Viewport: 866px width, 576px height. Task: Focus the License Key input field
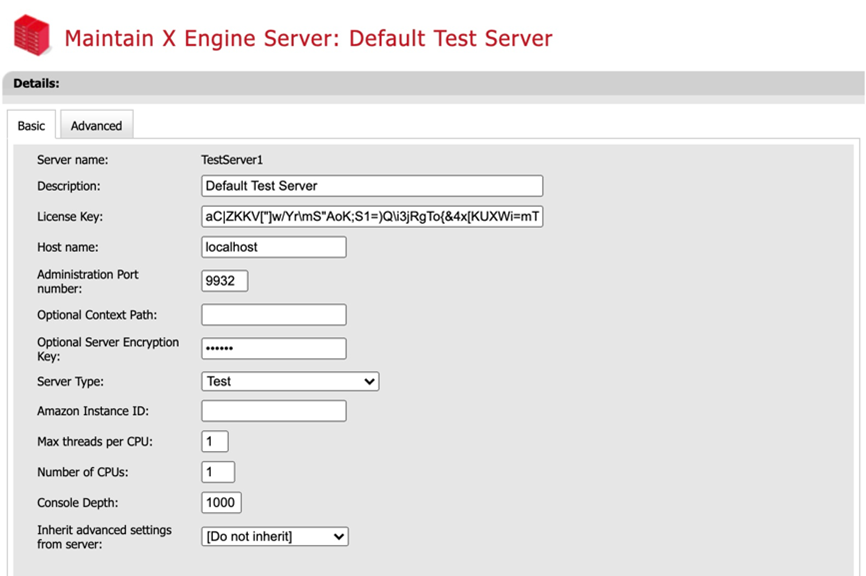point(372,217)
